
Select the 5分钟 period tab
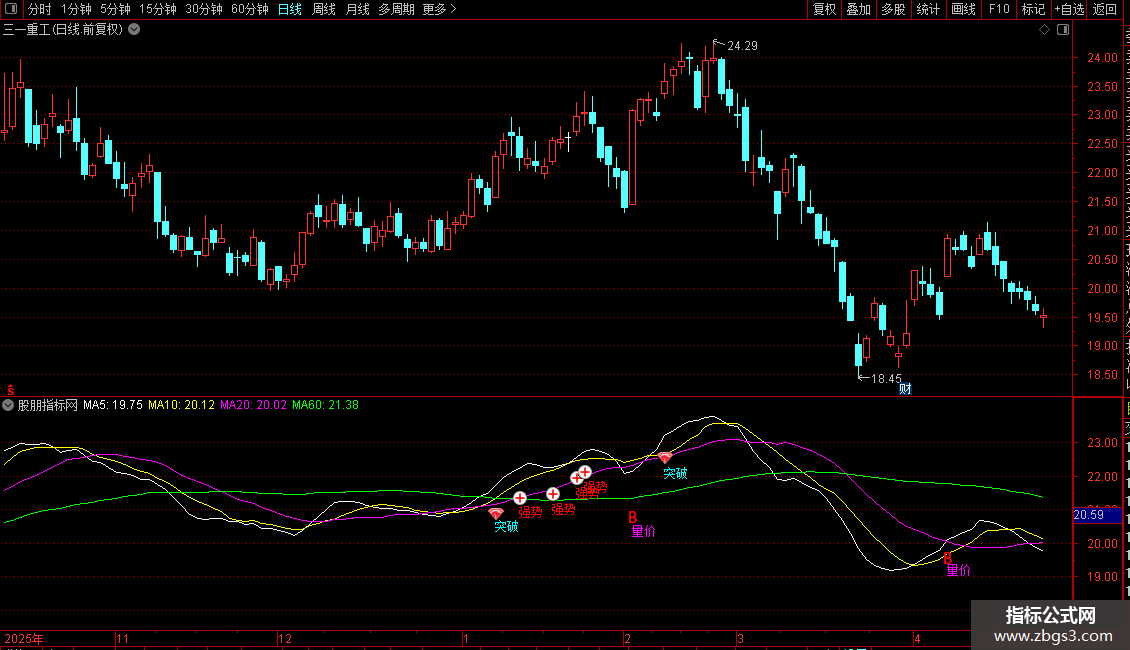[115, 9]
